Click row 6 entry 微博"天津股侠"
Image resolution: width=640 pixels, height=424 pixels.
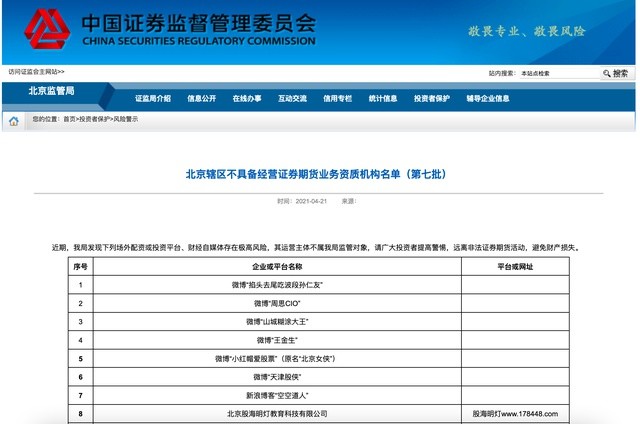(277, 377)
